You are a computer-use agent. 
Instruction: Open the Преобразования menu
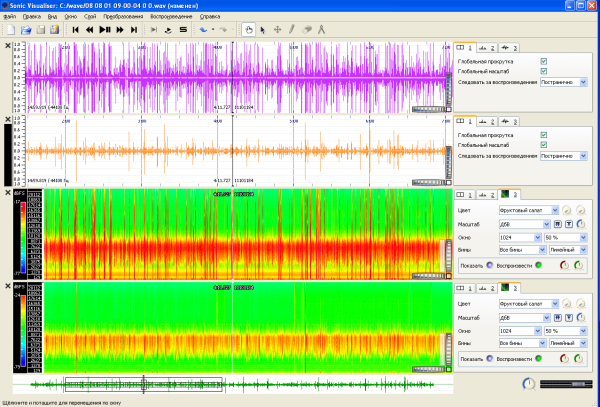[123, 16]
